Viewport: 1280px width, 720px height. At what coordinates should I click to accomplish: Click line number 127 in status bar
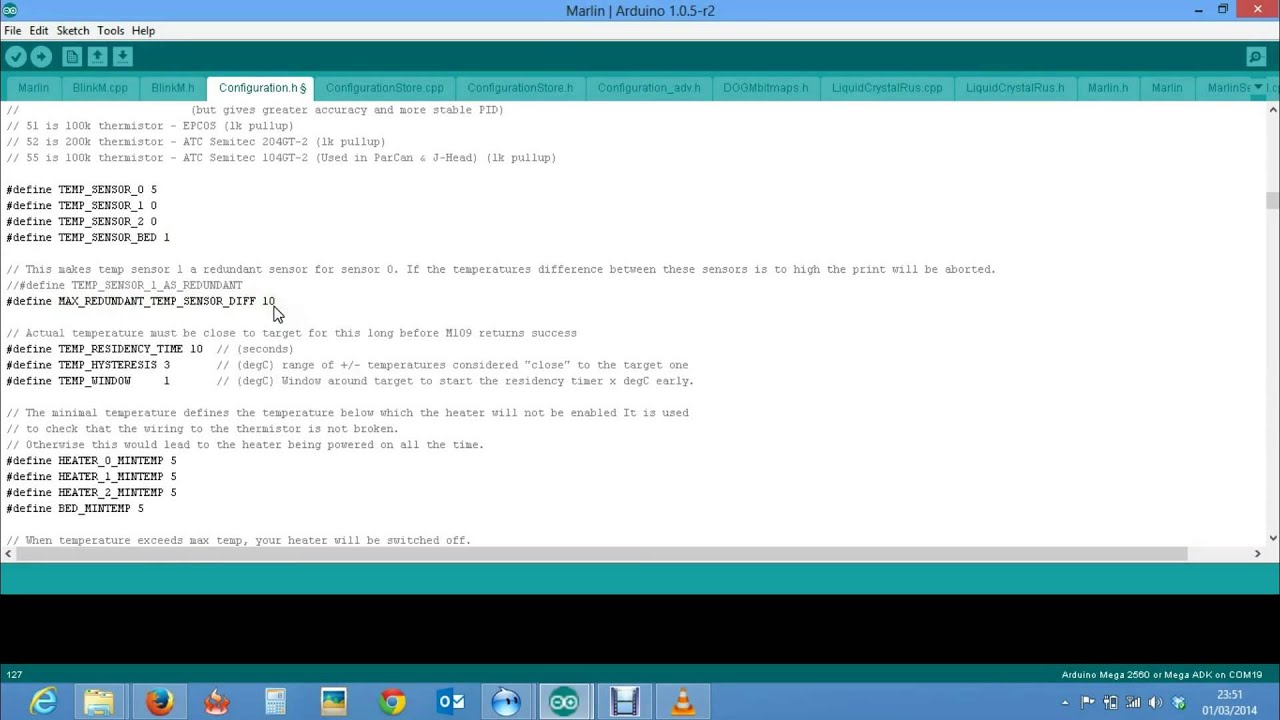tap(14, 675)
